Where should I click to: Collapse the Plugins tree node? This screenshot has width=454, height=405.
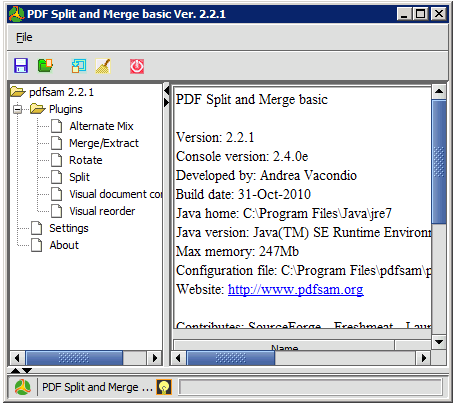17,109
